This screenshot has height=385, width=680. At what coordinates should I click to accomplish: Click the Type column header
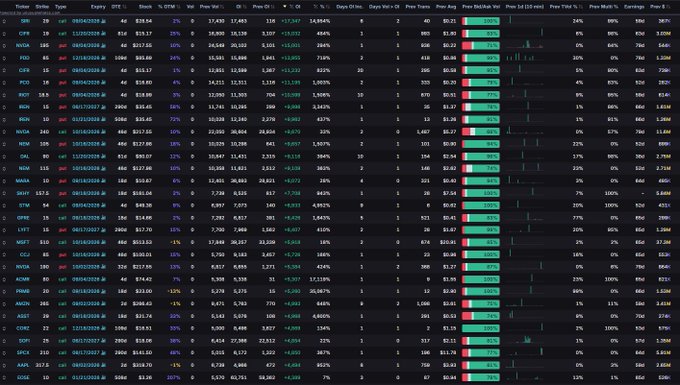click(x=61, y=7)
